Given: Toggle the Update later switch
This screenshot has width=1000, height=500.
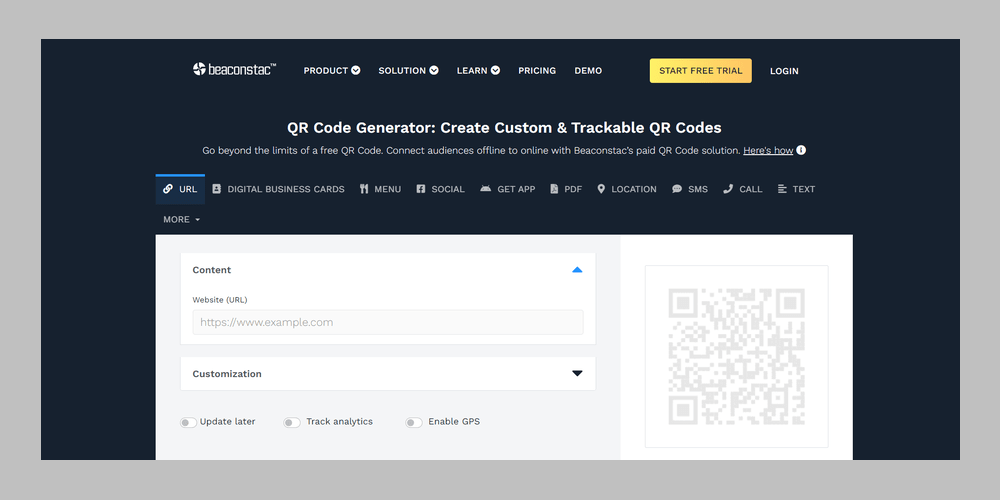Looking at the screenshot, I should click(188, 423).
